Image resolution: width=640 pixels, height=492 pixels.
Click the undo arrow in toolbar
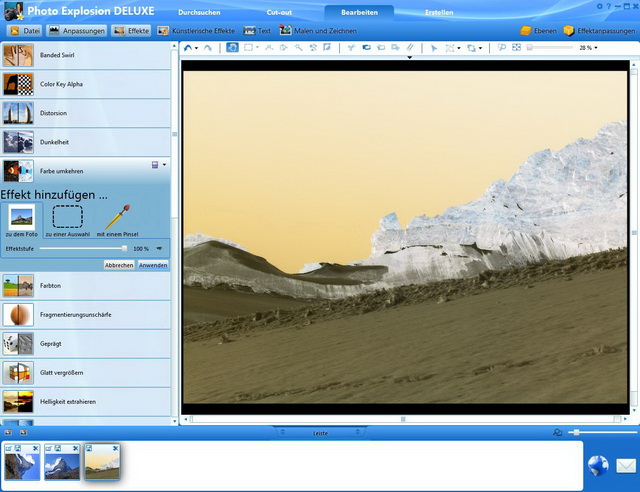(188, 47)
